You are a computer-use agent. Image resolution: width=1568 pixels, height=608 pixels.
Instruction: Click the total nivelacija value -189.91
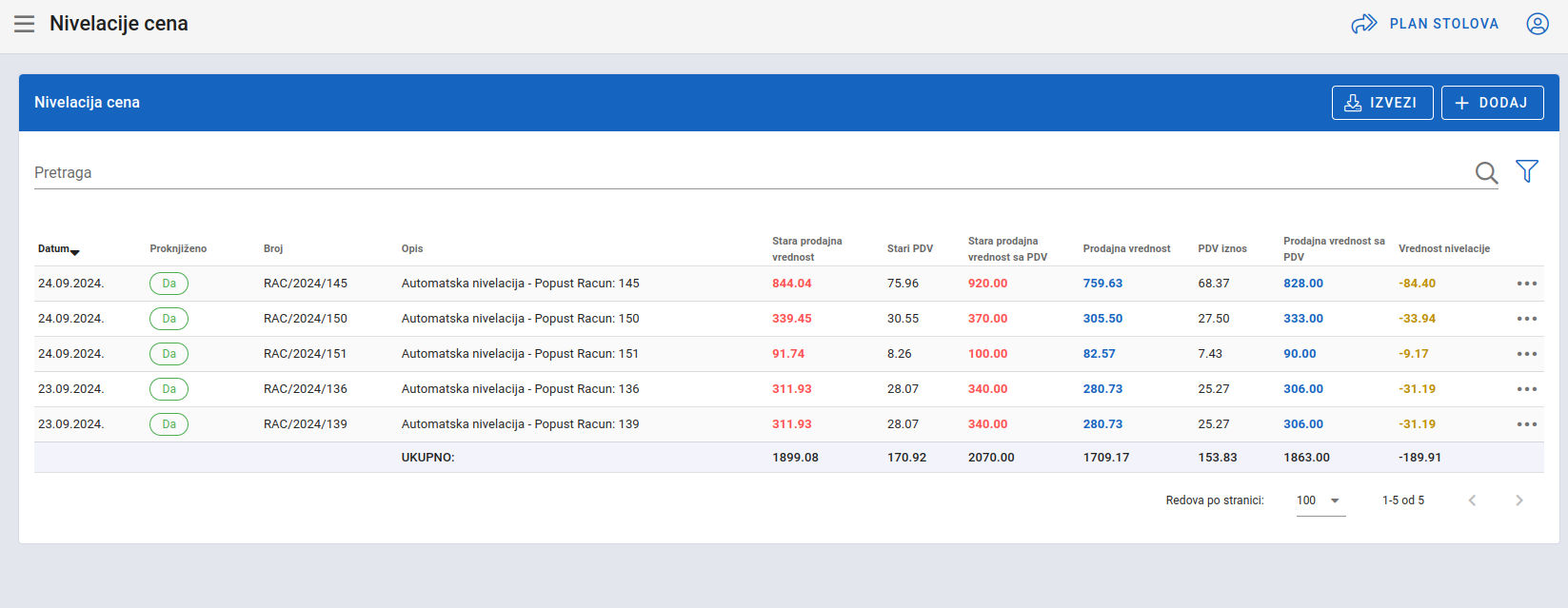(1420, 458)
